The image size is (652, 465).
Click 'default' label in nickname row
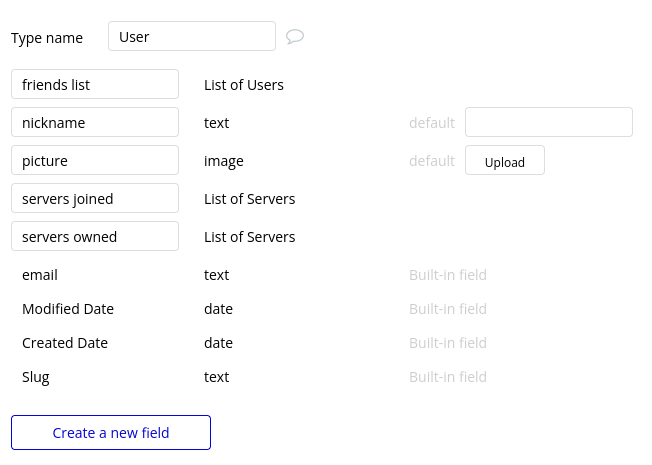tap(432, 123)
